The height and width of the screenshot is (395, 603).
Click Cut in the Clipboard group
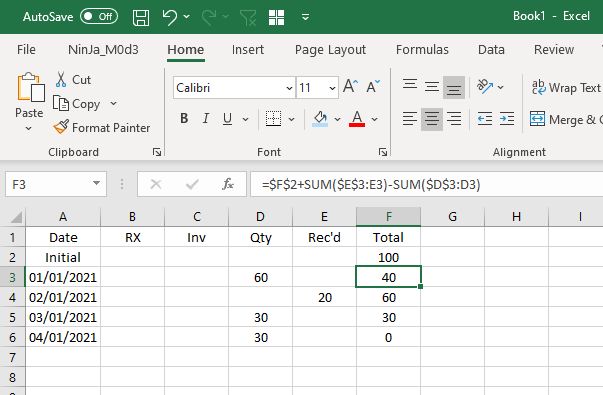tap(73, 80)
